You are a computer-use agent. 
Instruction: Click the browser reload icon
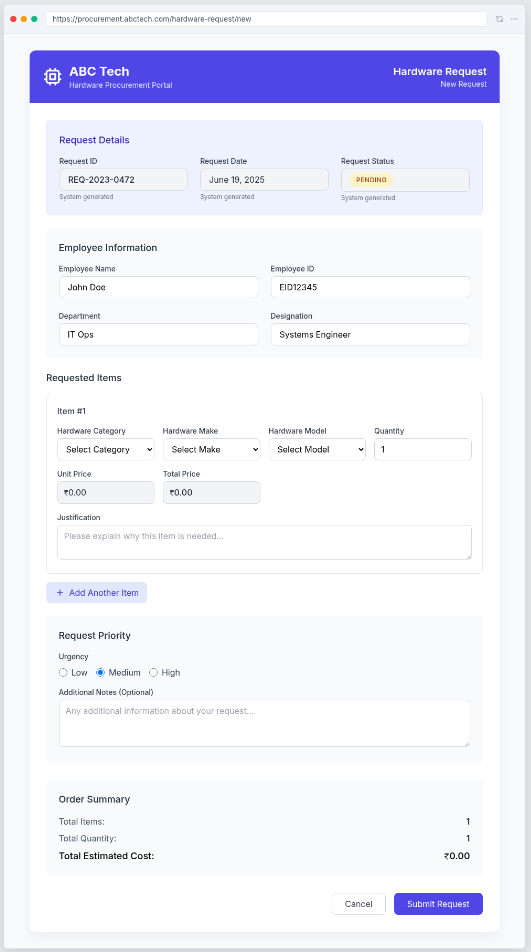point(499,19)
